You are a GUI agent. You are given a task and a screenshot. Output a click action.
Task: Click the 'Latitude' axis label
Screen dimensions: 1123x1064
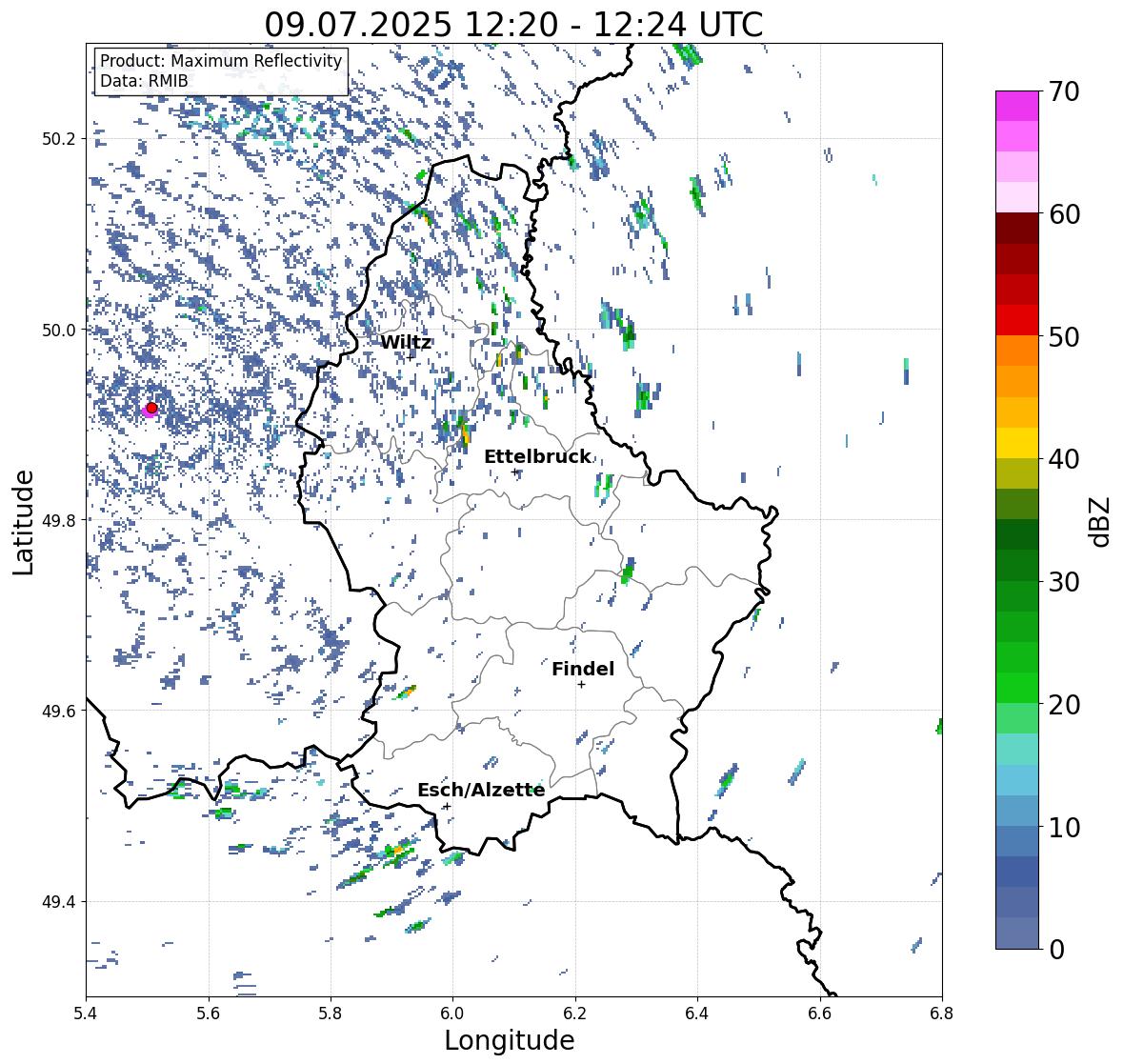[x=23, y=522]
